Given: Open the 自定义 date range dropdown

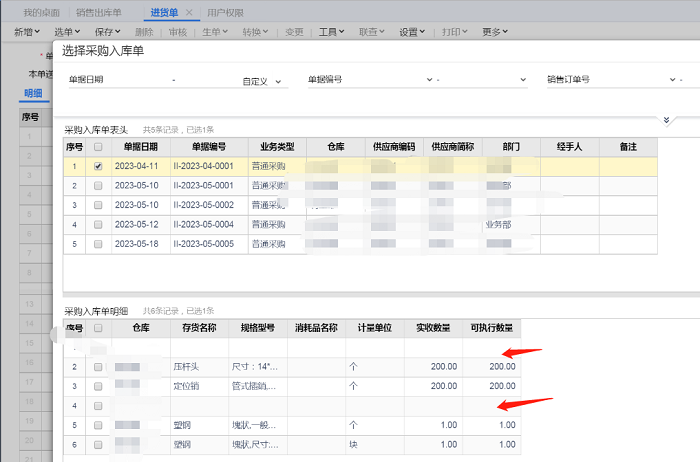Looking at the screenshot, I should pos(256,82).
